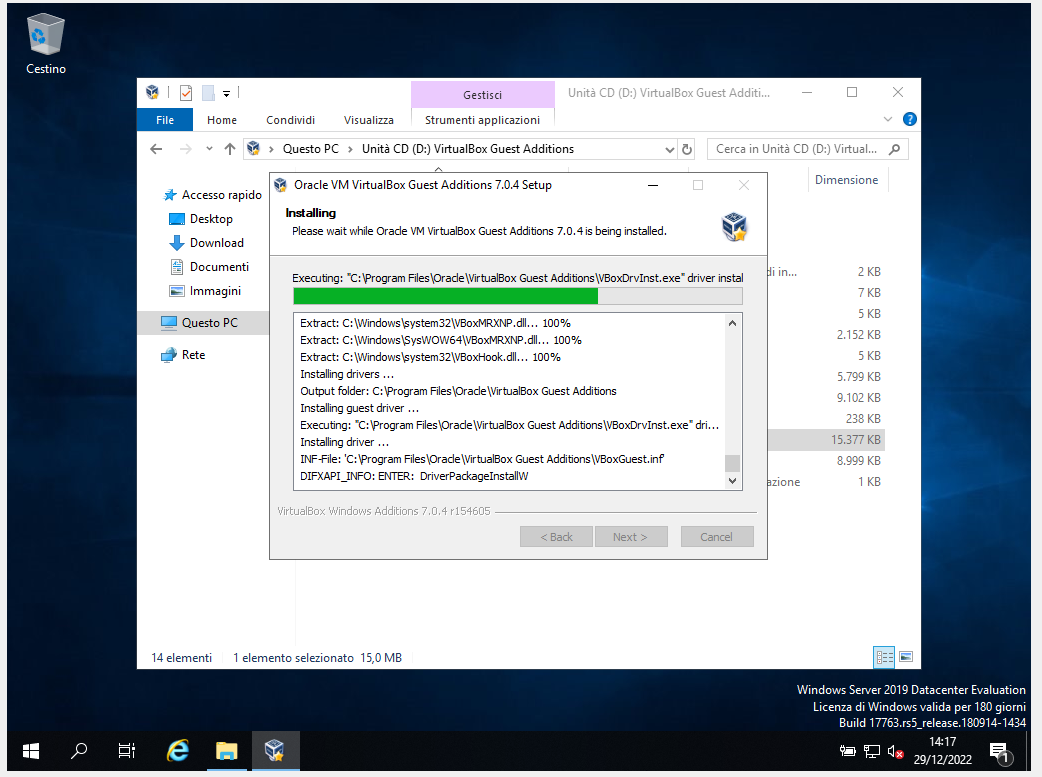1042x777 pixels.
Task: Open taskbar search magnifier
Action: (x=78, y=751)
